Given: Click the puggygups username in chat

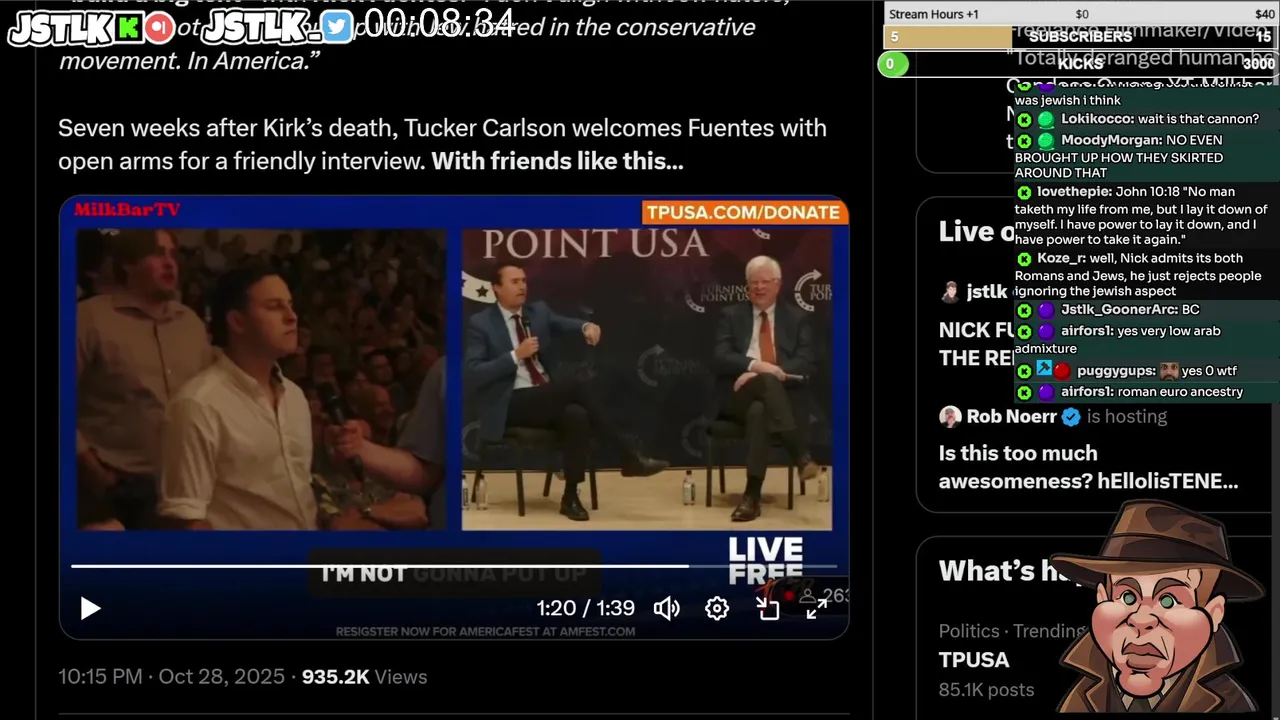Looking at the screenshot, I should (x=1116, y=371).
